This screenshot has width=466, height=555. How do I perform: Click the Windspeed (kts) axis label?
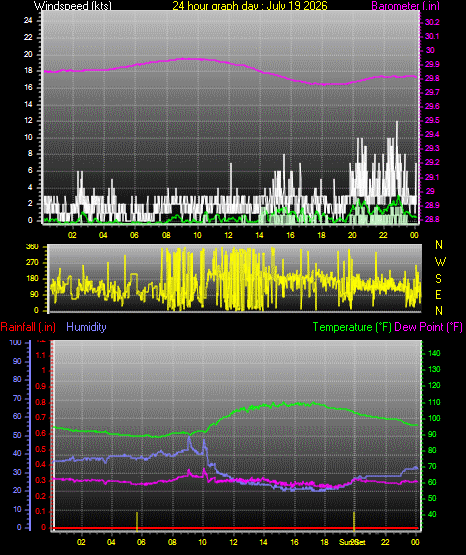pos(73,6)
